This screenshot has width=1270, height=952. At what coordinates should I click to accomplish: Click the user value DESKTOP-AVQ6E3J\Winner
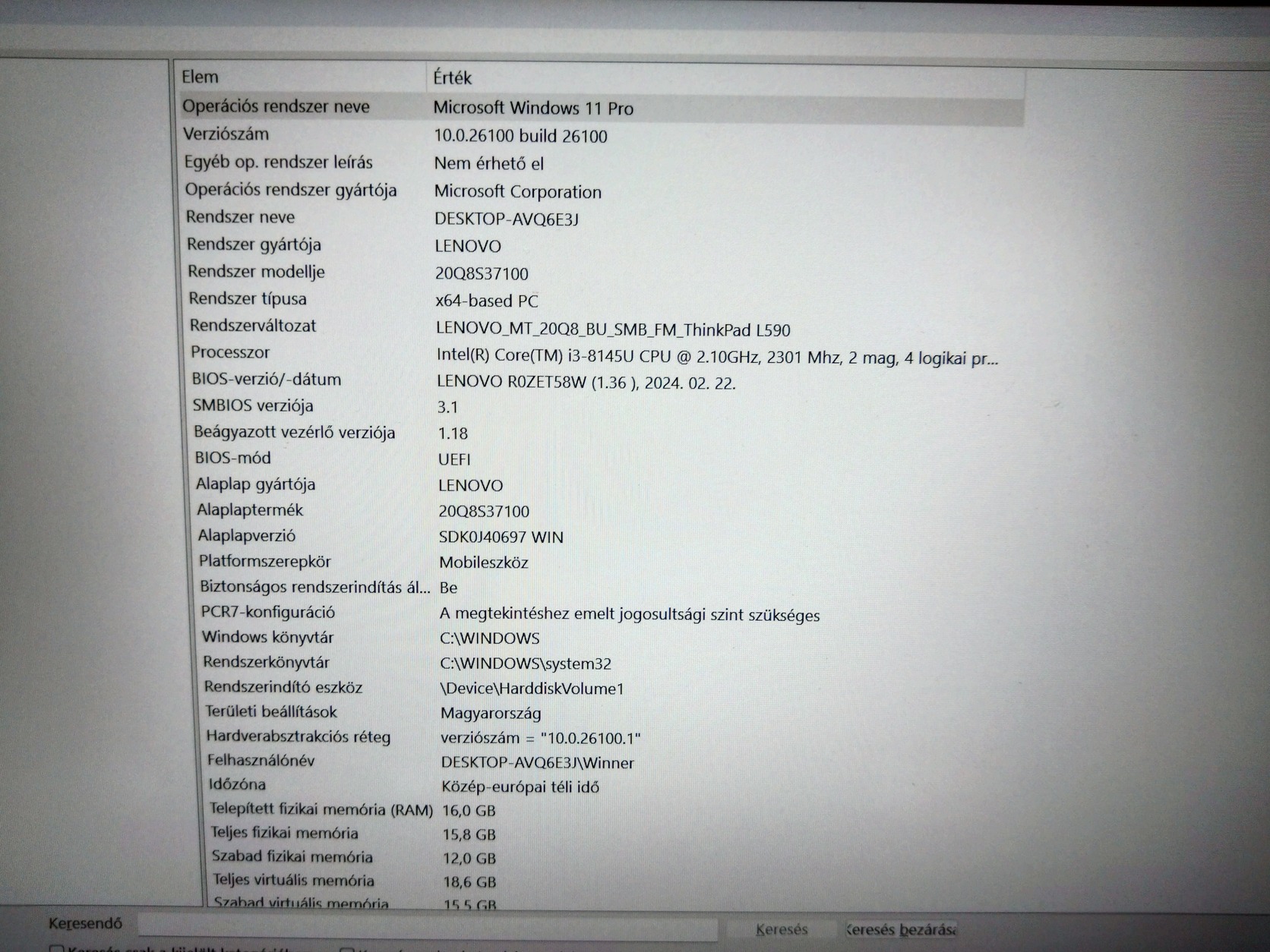click(x=538, y=762)
